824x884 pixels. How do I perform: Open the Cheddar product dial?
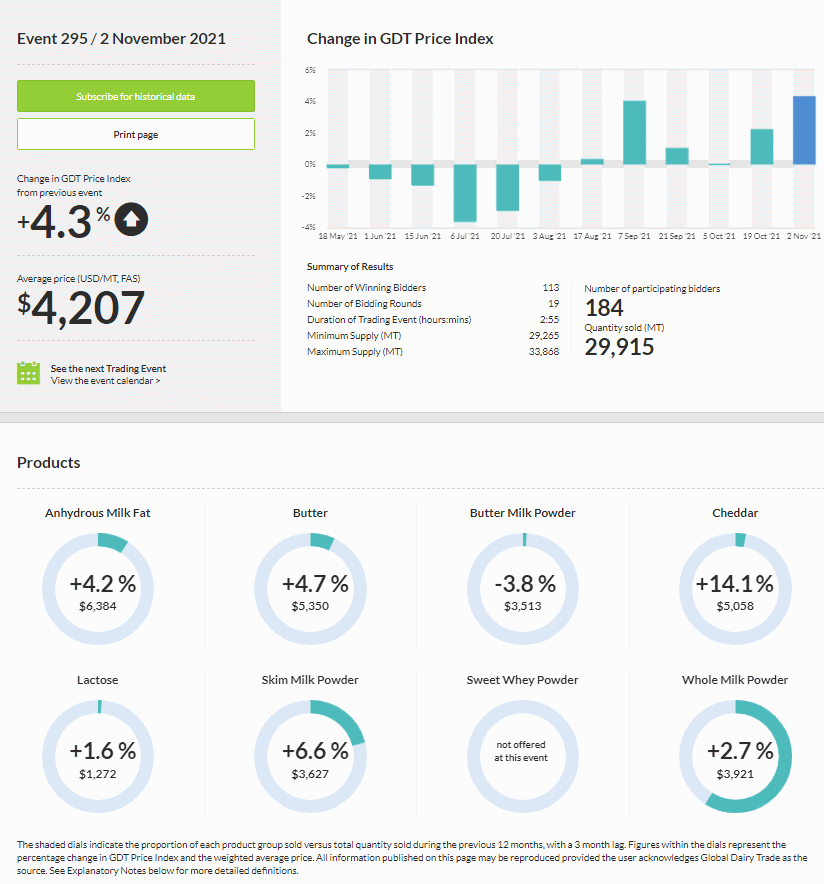[735, 589]
